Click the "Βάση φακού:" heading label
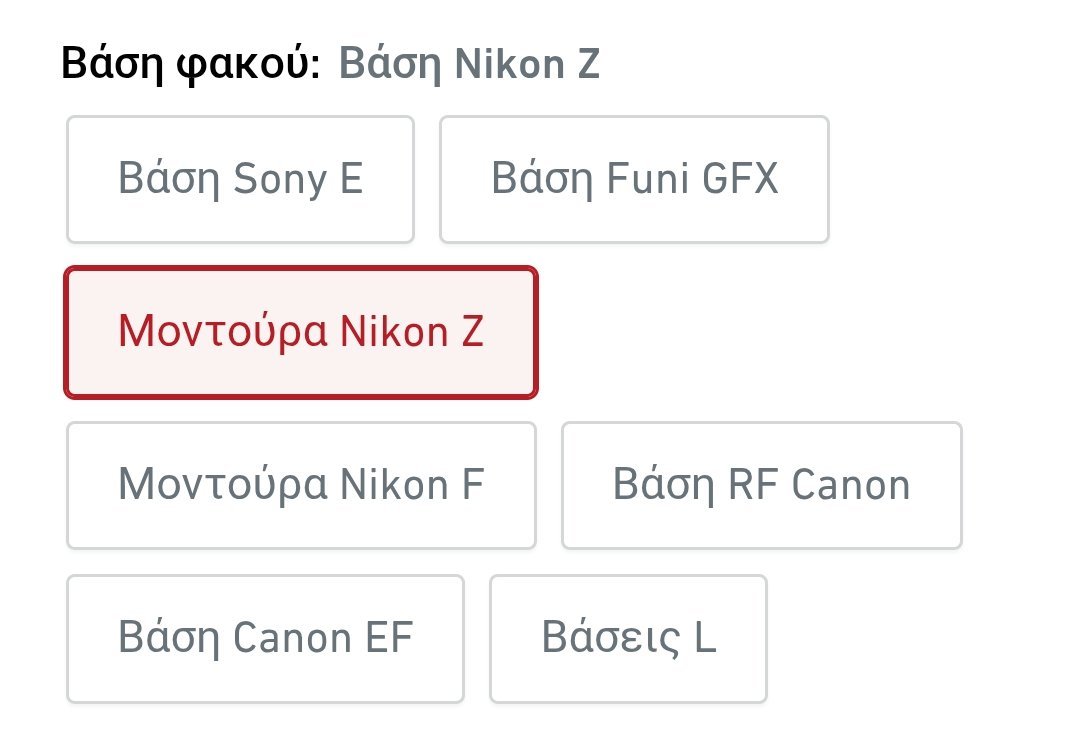Image resolution: width=1074 pixels, height=749 pixels. click(190, 65)
